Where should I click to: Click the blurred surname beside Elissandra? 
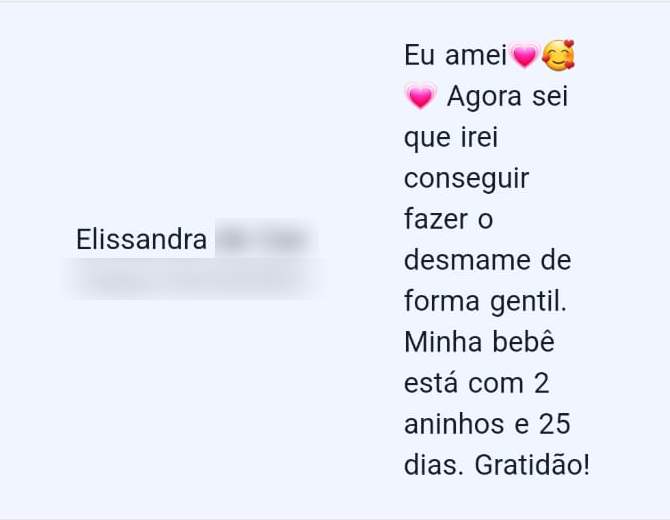[265, 240]
